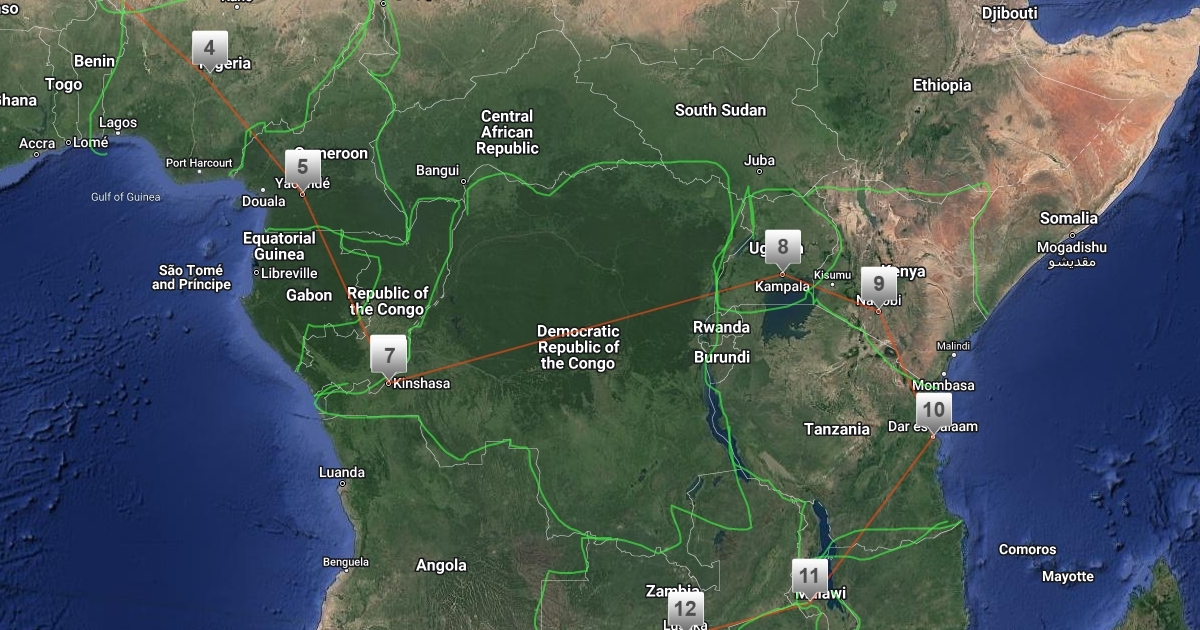
Task: Click the South Sudan country label
Action: 720,110
